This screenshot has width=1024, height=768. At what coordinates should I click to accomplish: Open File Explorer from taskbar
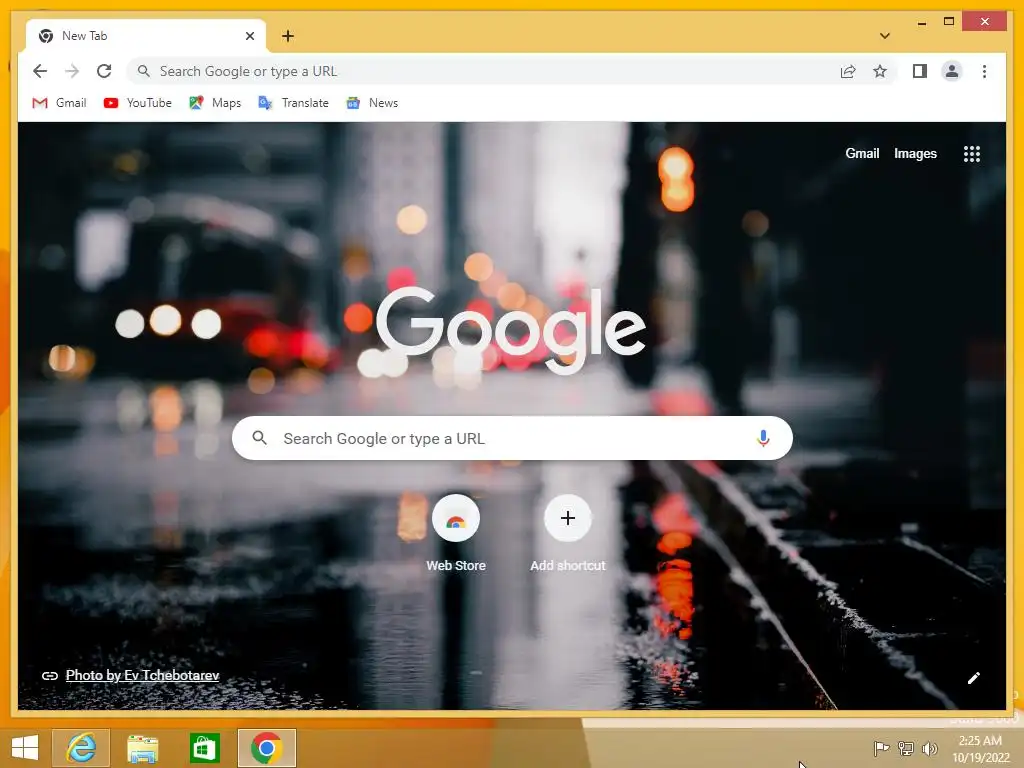click(x=142, y=748)
